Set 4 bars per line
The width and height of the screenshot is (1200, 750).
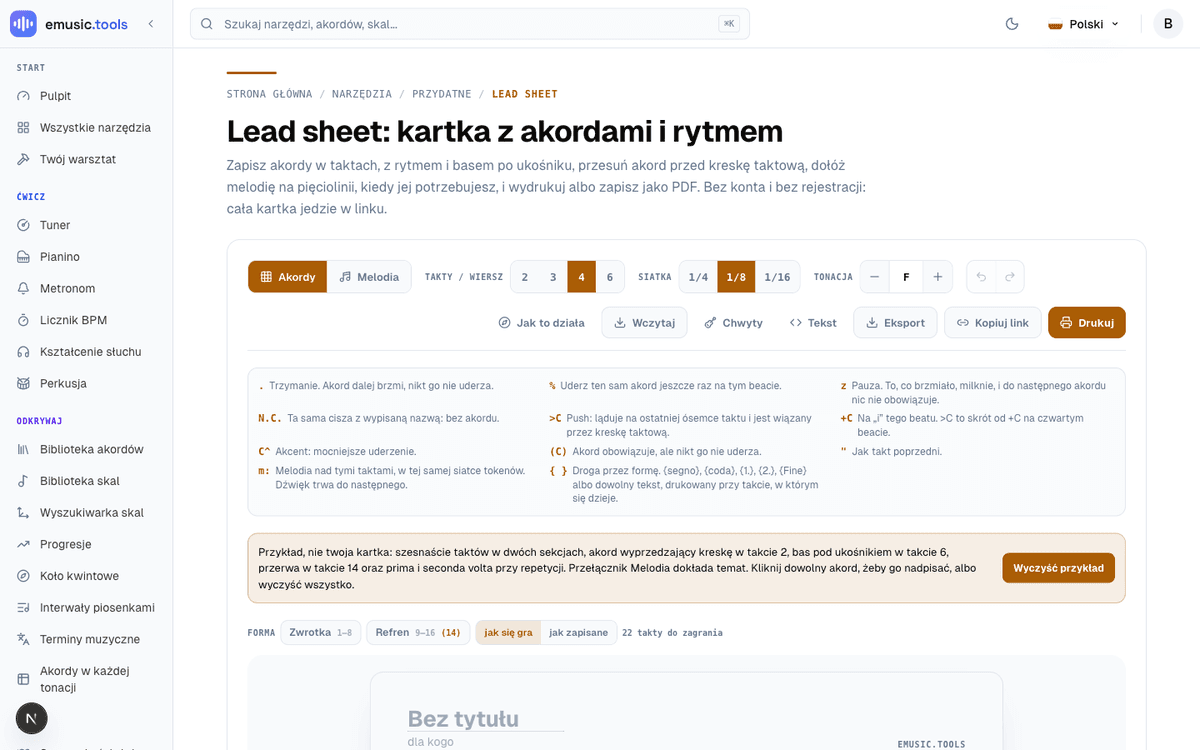coord(581,277)
